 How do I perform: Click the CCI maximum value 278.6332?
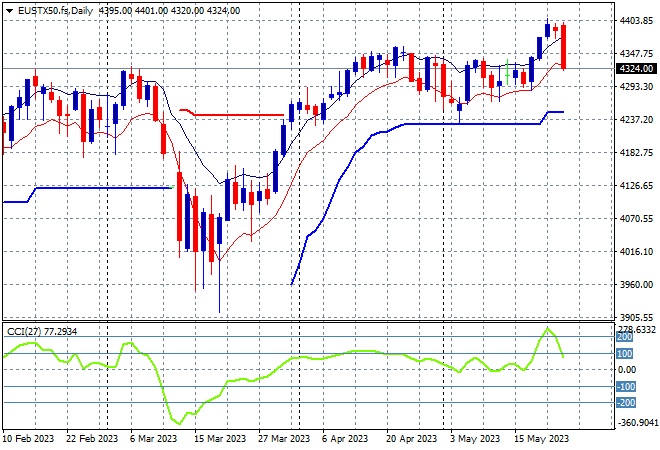click(x=637, y=329)
